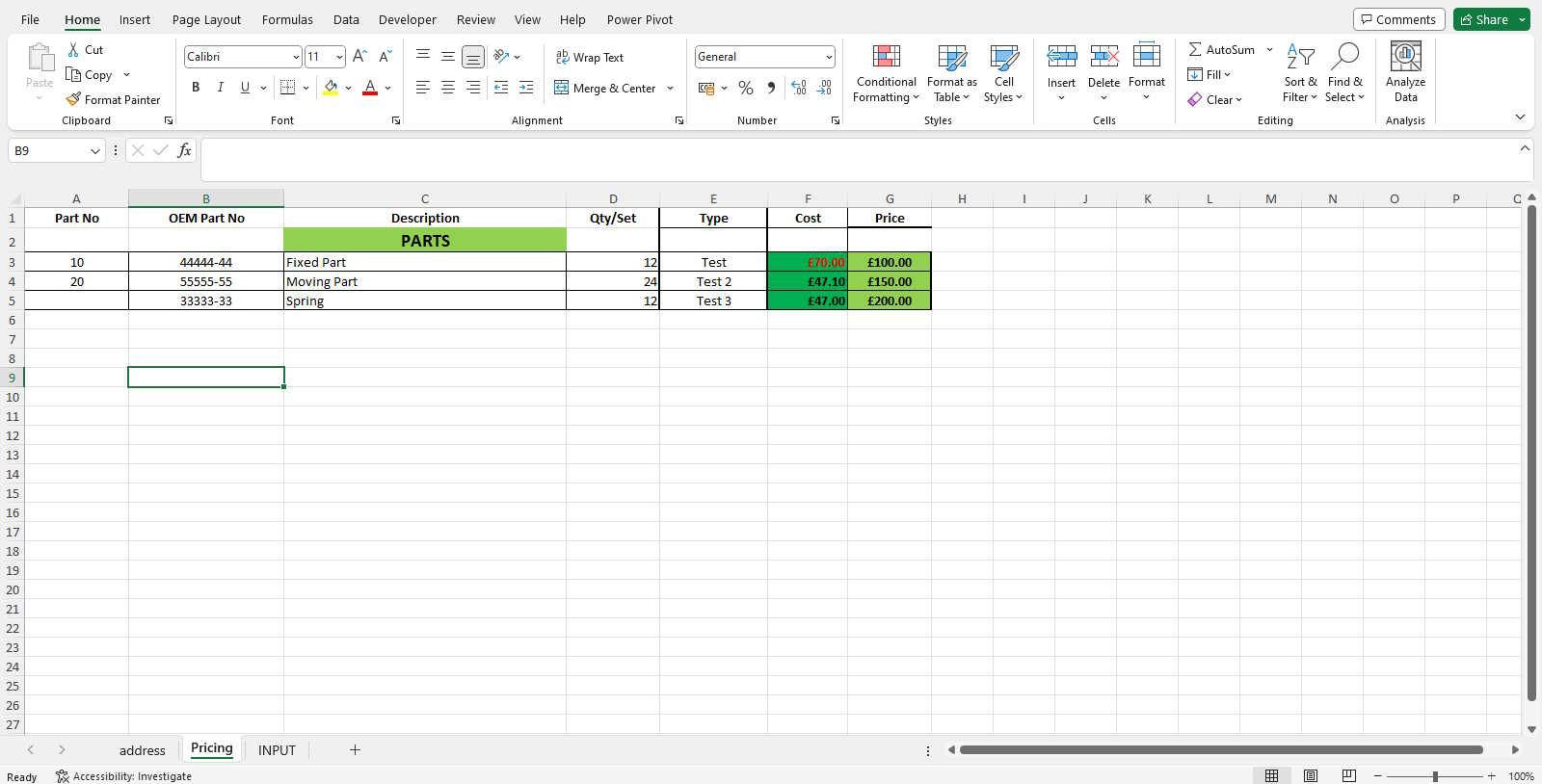
Task: Click the Insert Function fx icon
Action: (184, 150)
